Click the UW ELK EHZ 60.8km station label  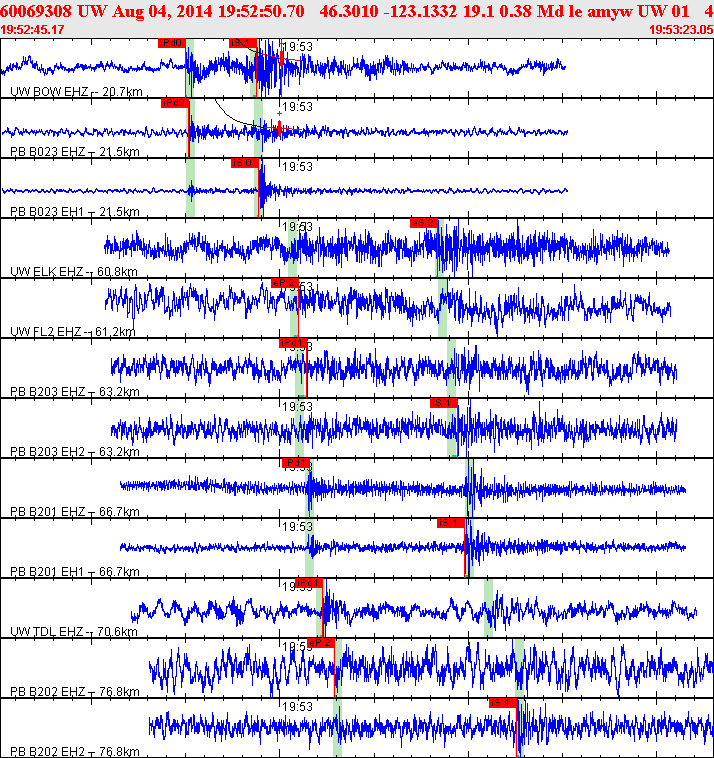(x=74, y=272)
